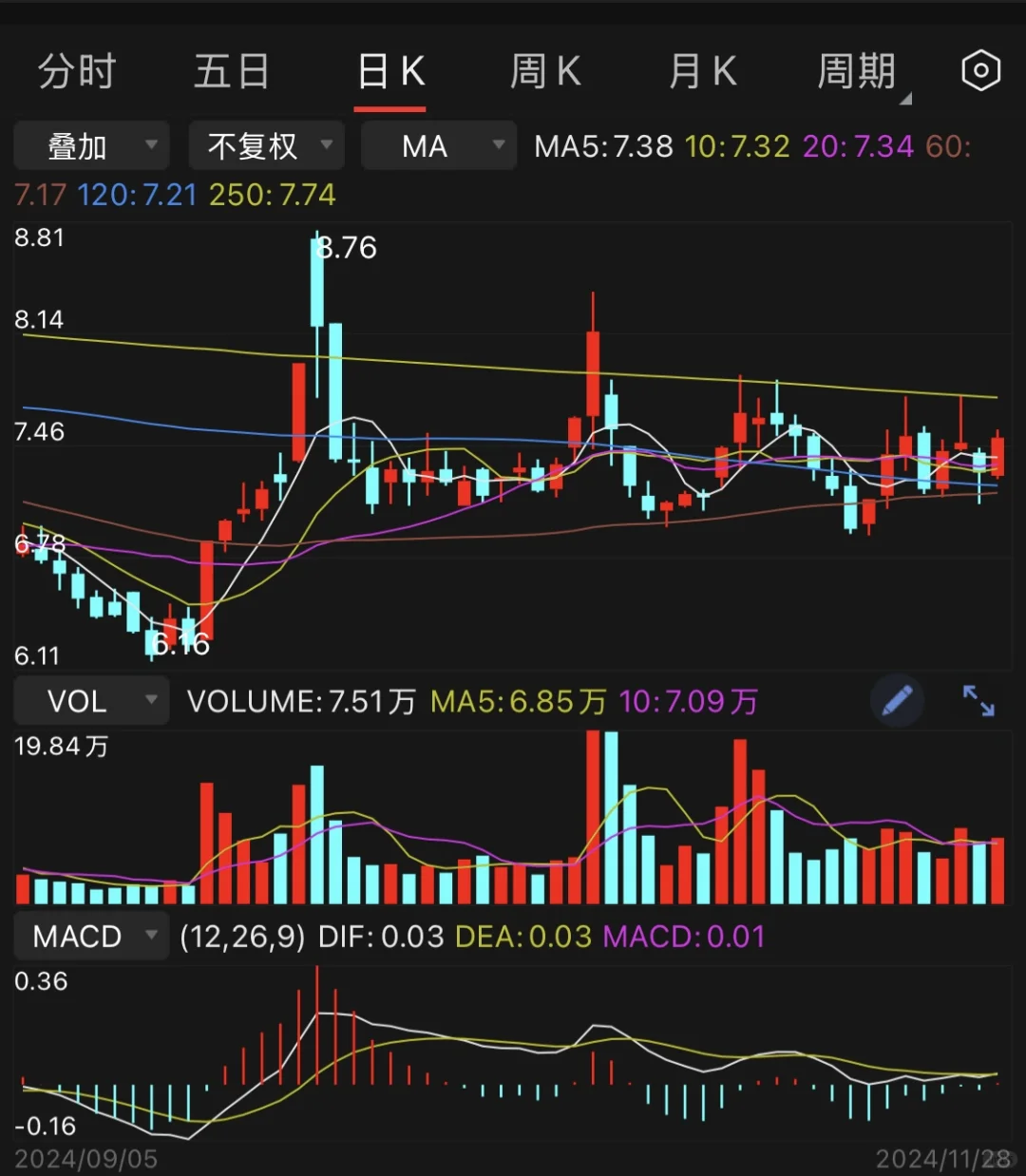Tap the DIF:0.03 value

click(x=381, y=937)
